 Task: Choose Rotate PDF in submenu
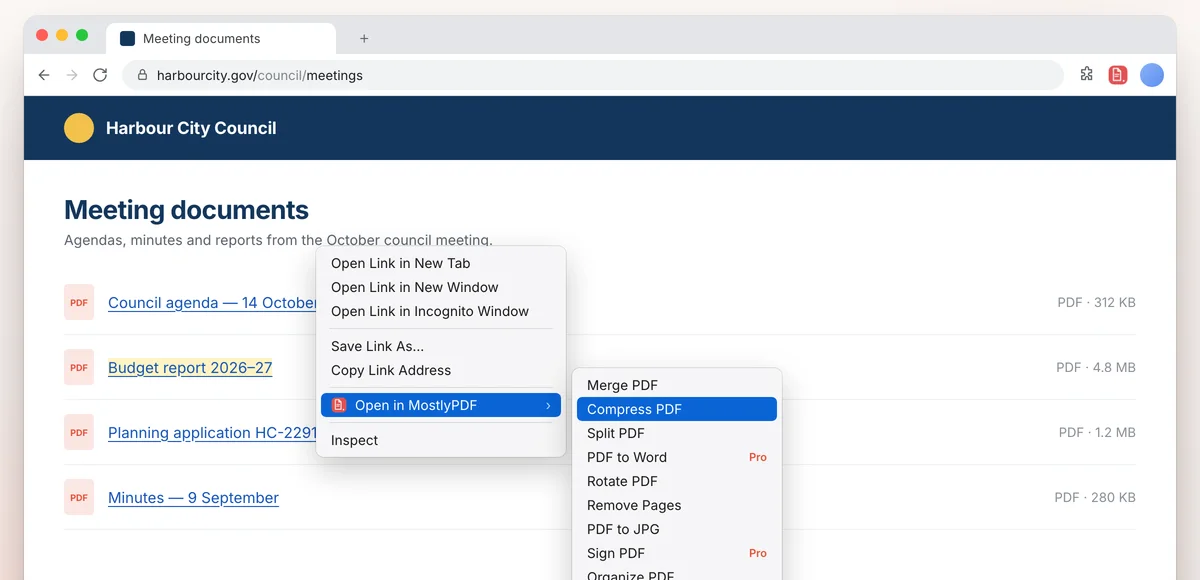coord(677,481)
